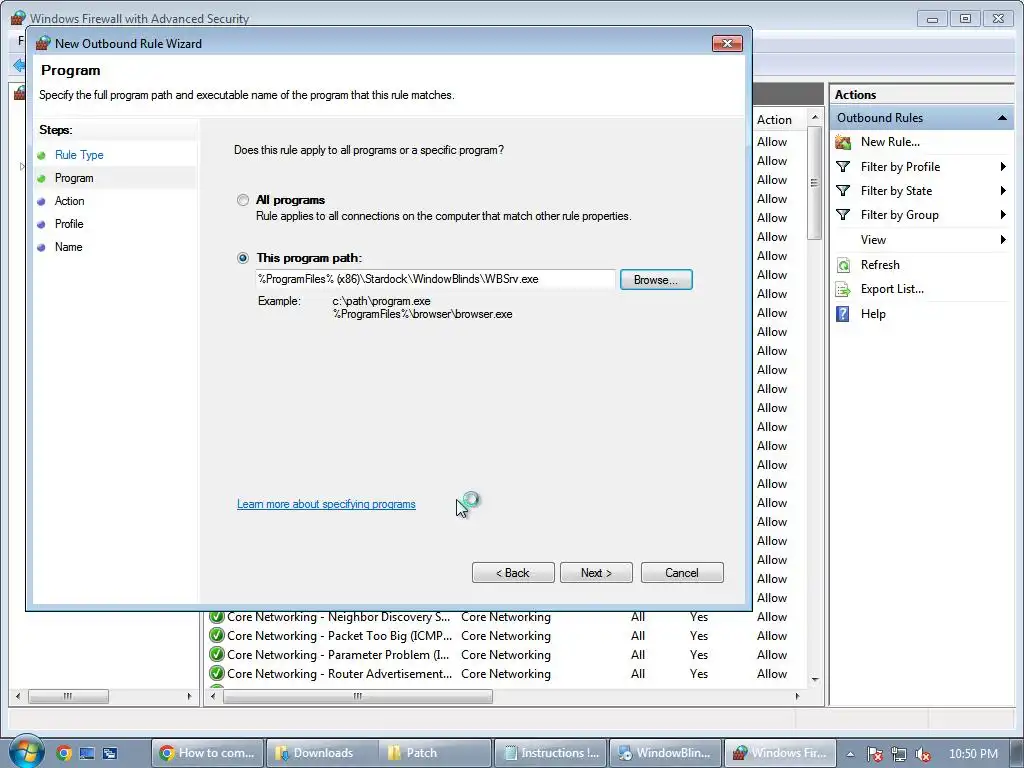The width and height of the screenshot is (1024, 768).
Task: Go to the Rule Type step
Action: point(79,155)
